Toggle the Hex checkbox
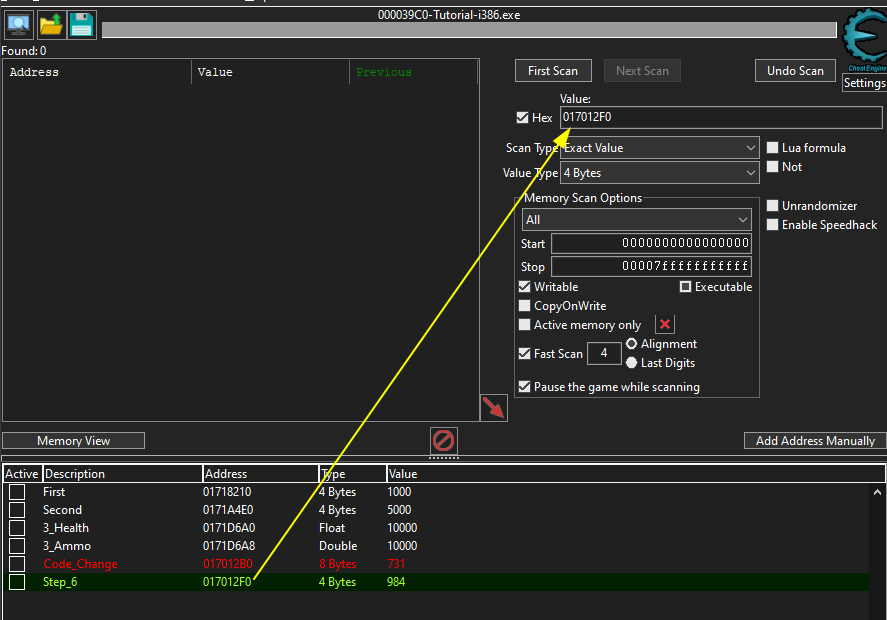The height and width of the screenshot is (620, 887). click(523, 118)
